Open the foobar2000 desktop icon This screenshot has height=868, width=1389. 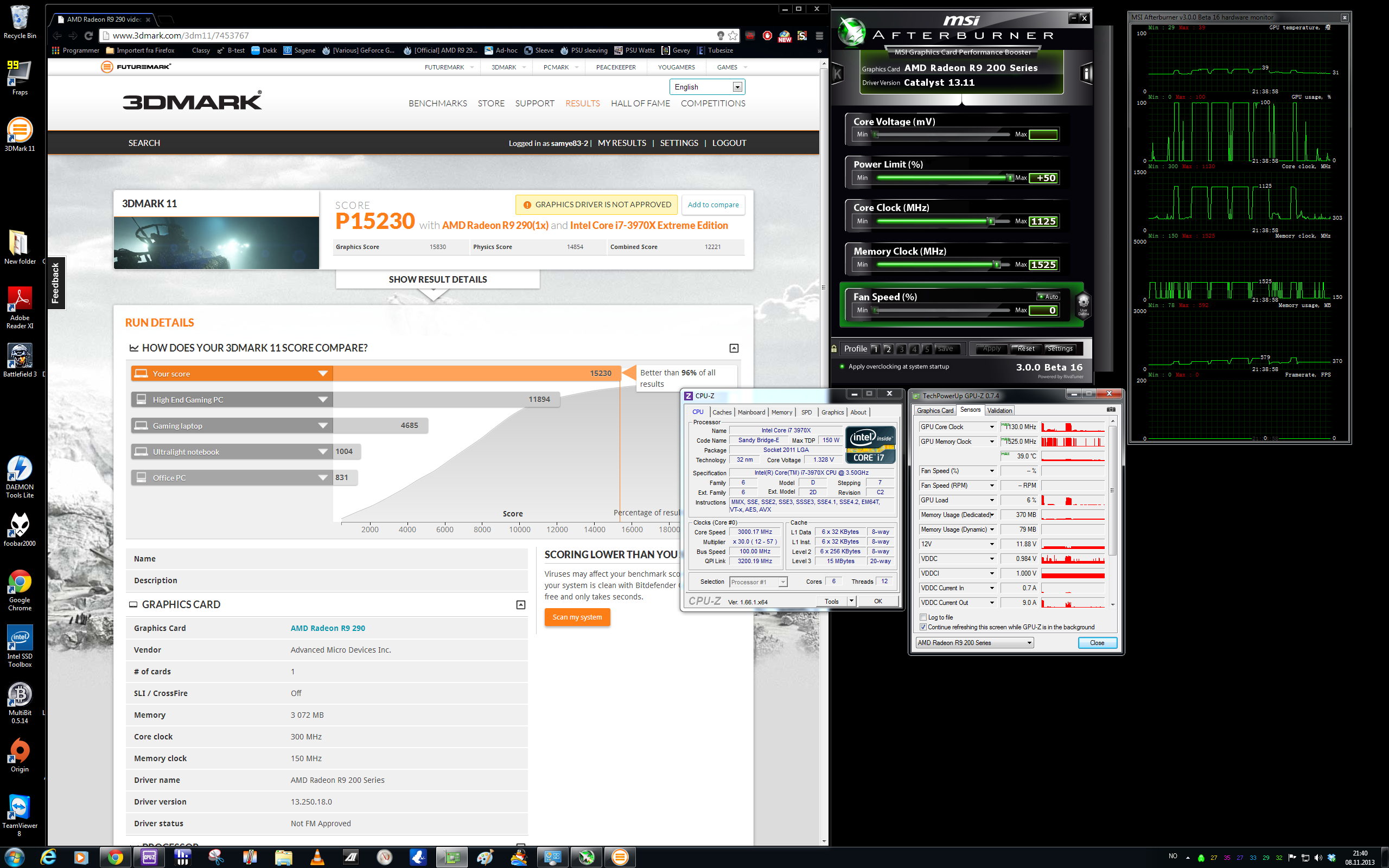pyautogui.click(x=20, y=529)
